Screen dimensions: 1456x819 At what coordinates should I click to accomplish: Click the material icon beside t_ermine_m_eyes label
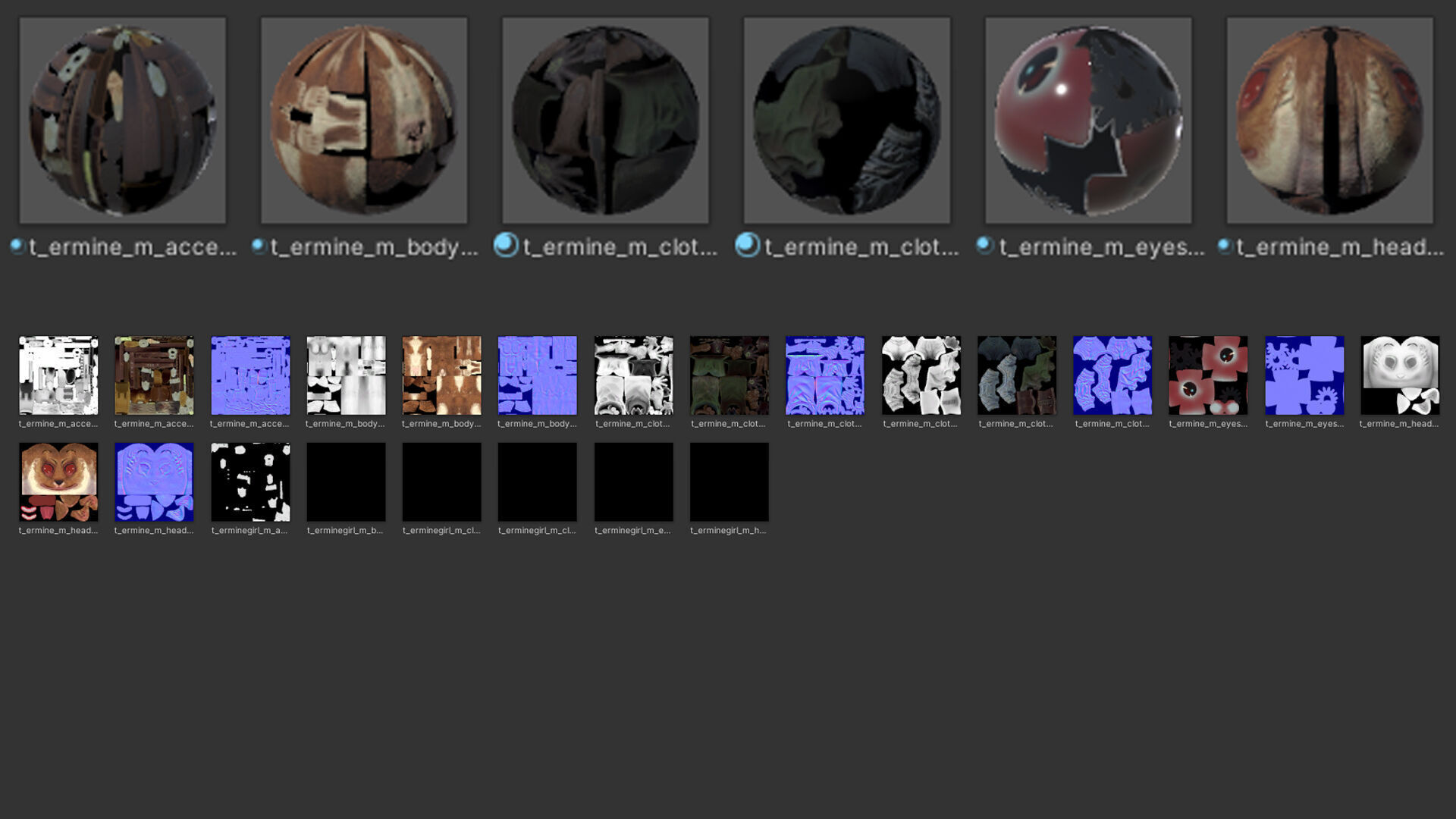984,246
